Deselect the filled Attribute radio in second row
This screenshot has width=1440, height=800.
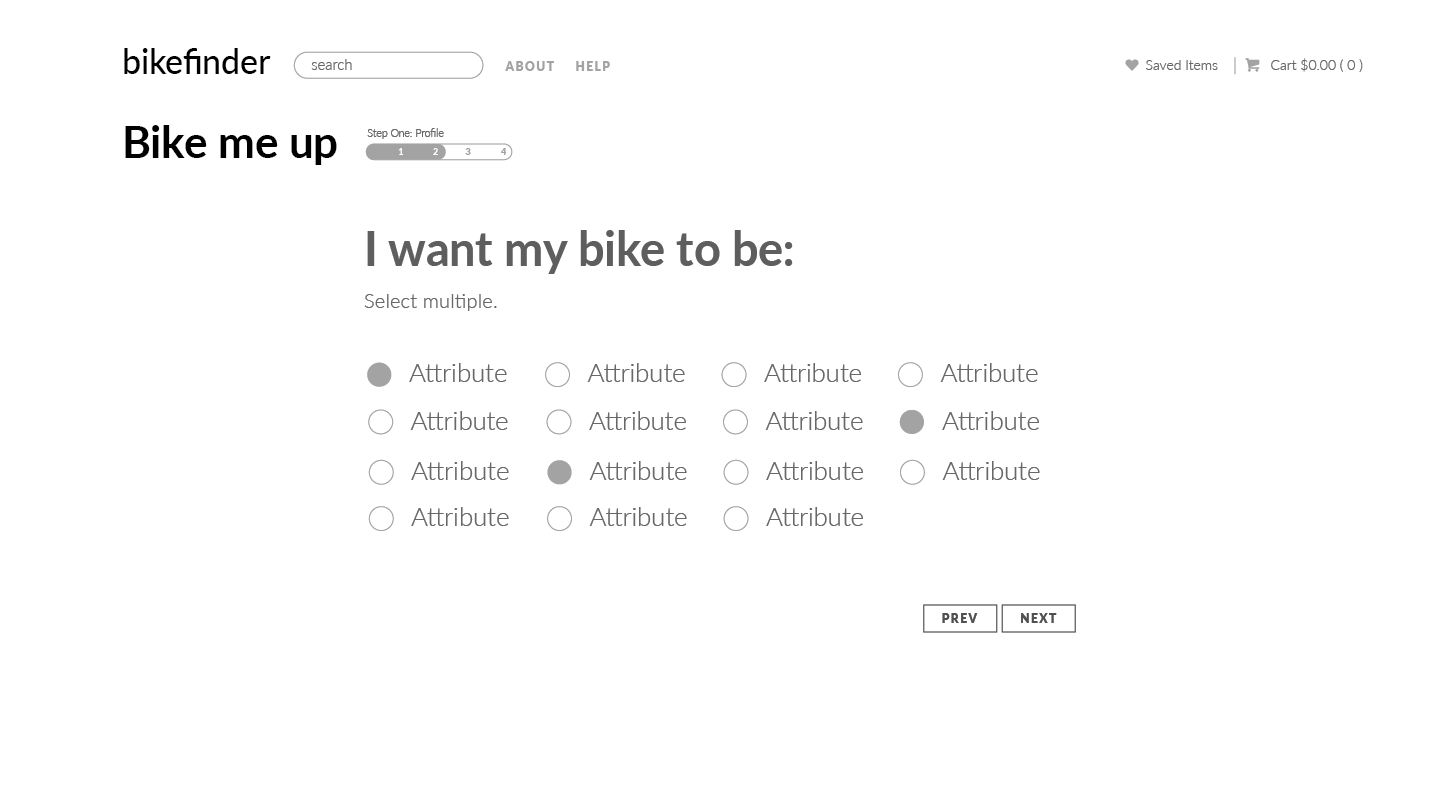(911, 422)
